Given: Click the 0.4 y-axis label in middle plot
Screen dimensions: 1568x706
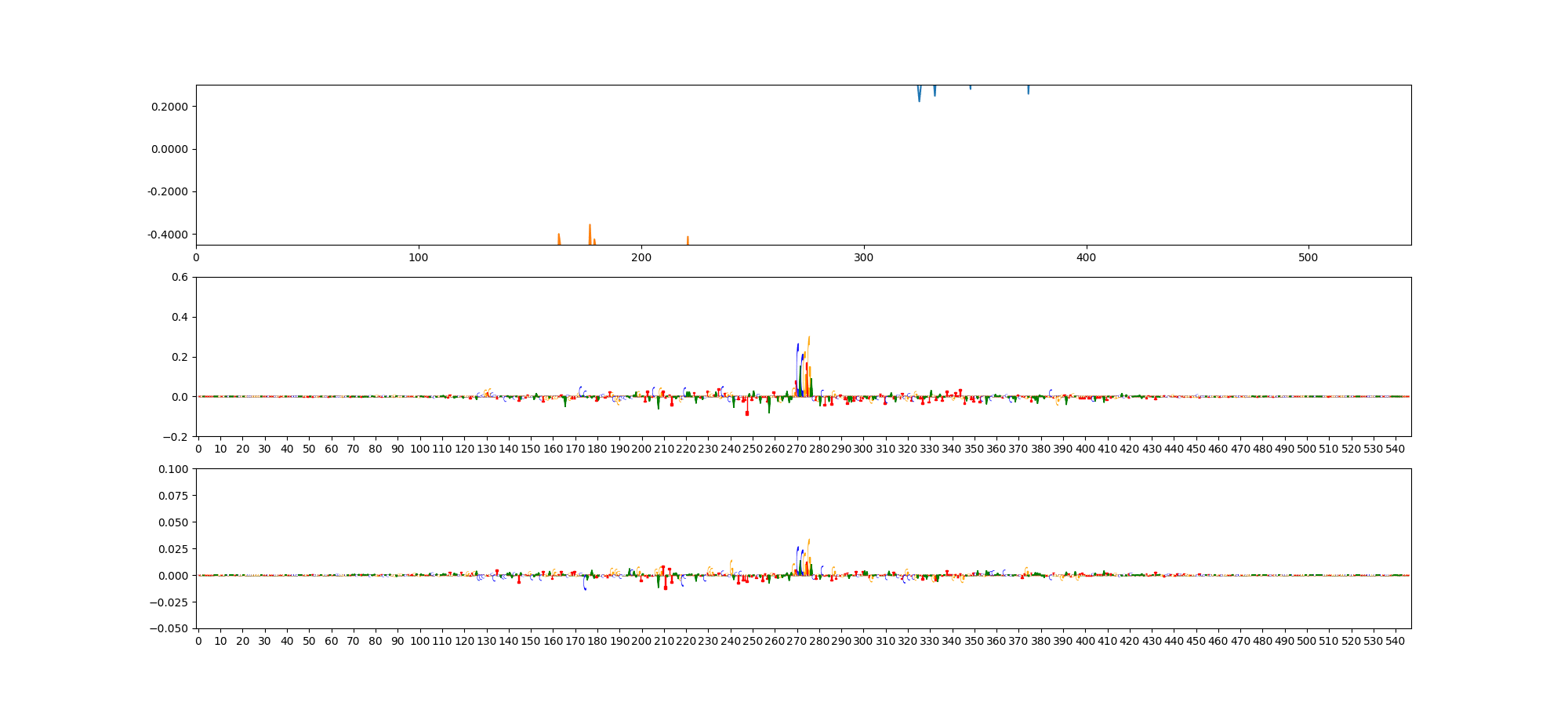Looking at the screenshot, I should tap(180, 317).
